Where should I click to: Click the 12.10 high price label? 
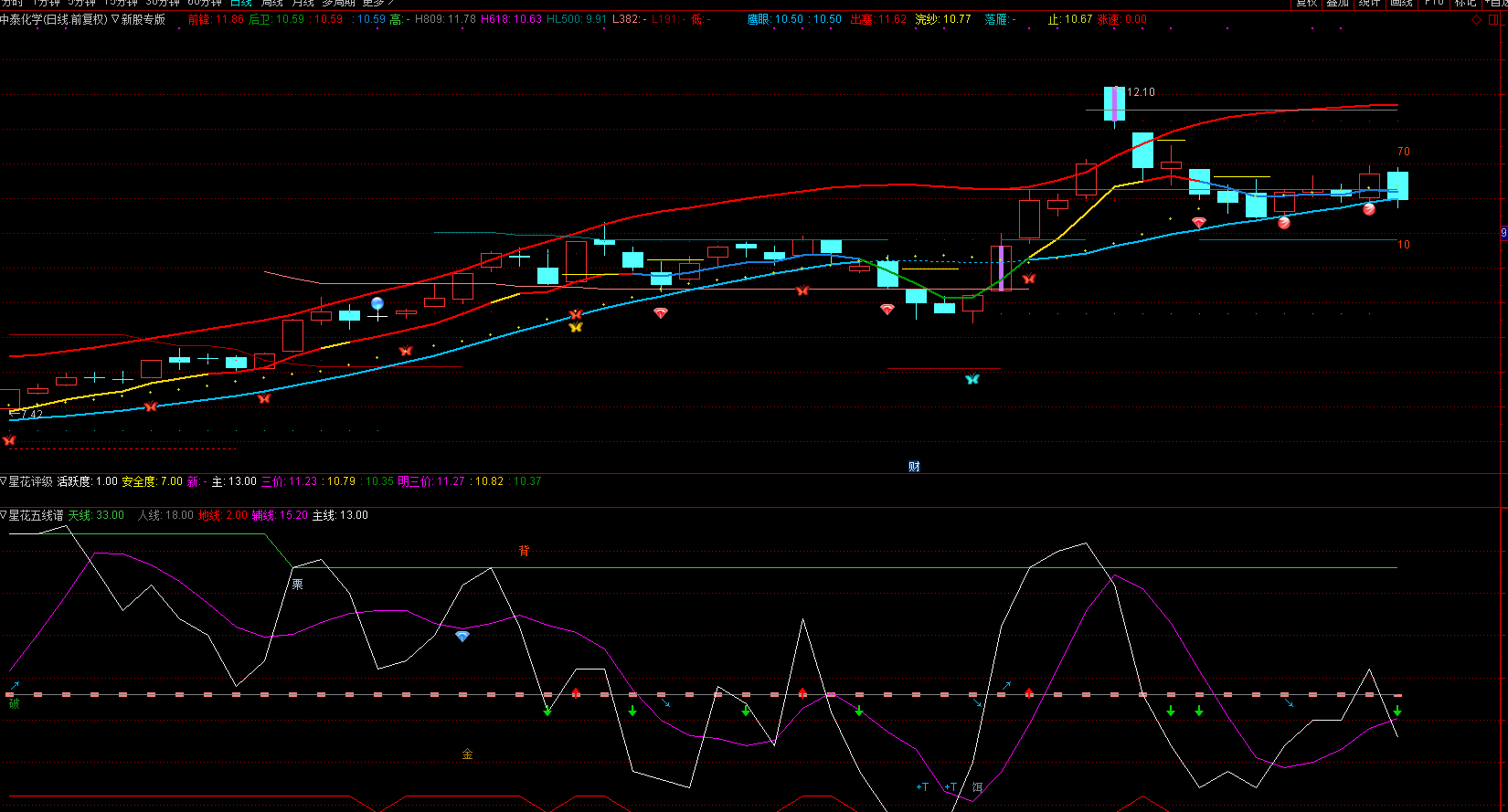point(1141,92)
